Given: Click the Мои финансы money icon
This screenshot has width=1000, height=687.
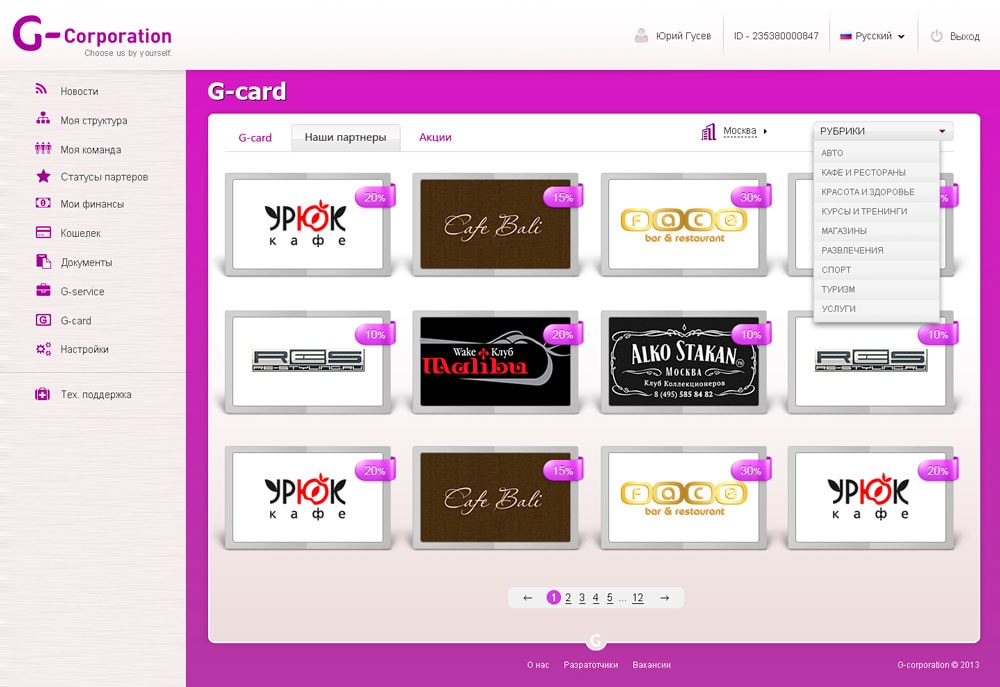Looking at the screenshot, I should point(43,203).
